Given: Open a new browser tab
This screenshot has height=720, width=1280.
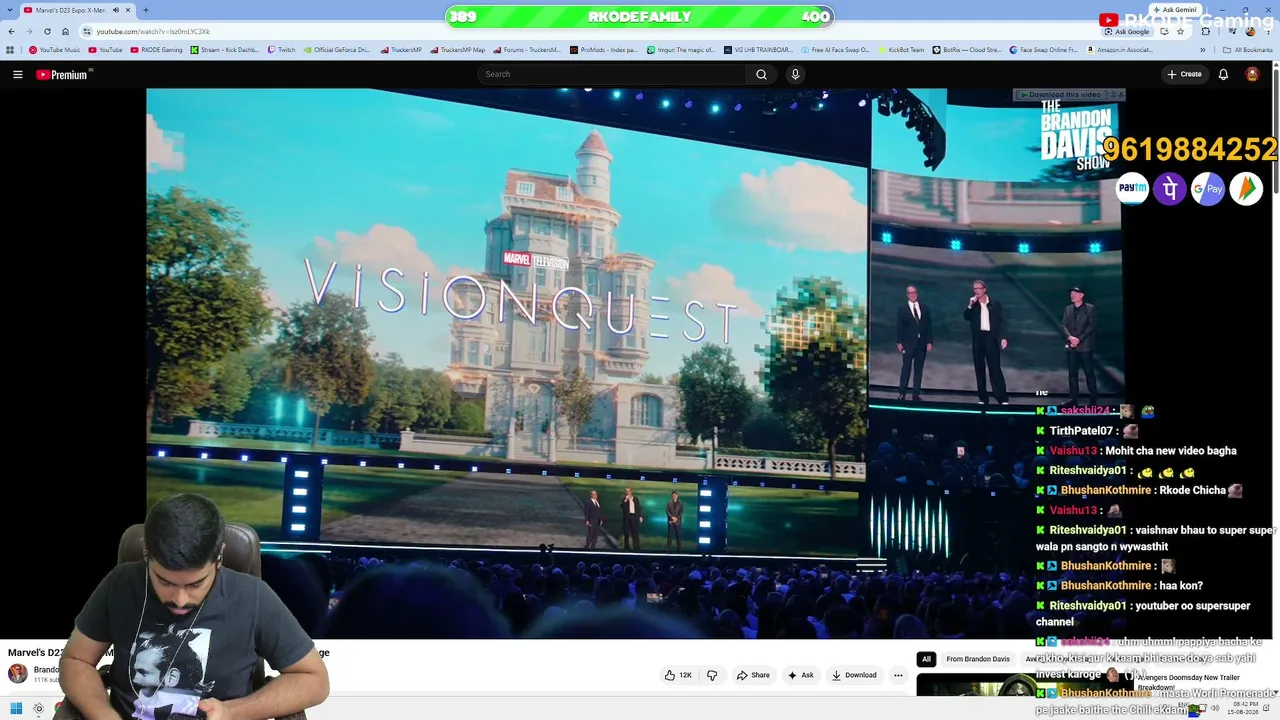Looking at the screenshot, I should pyautogui.click(x=146, y=10).
